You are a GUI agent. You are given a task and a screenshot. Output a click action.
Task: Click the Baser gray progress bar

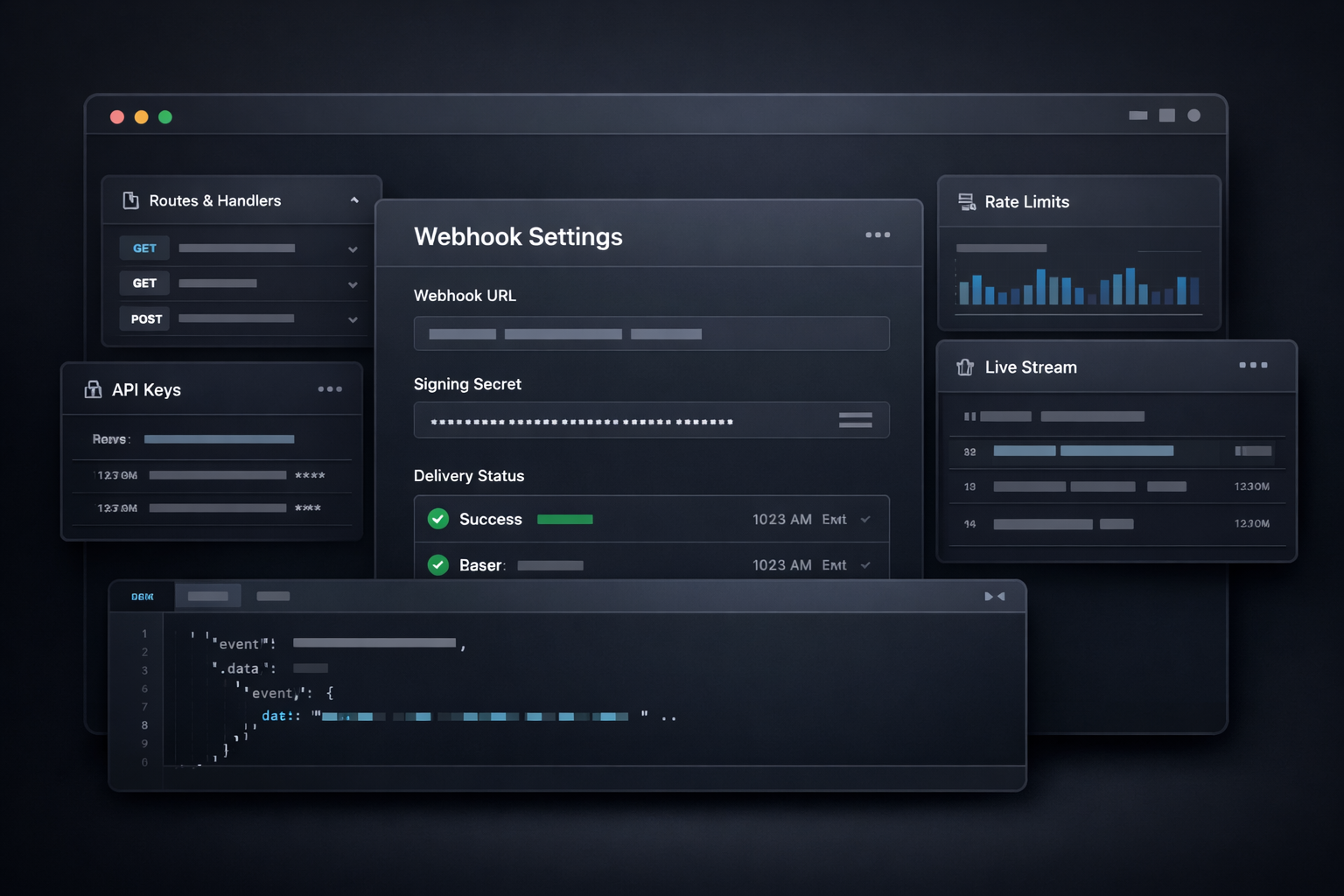550,565
